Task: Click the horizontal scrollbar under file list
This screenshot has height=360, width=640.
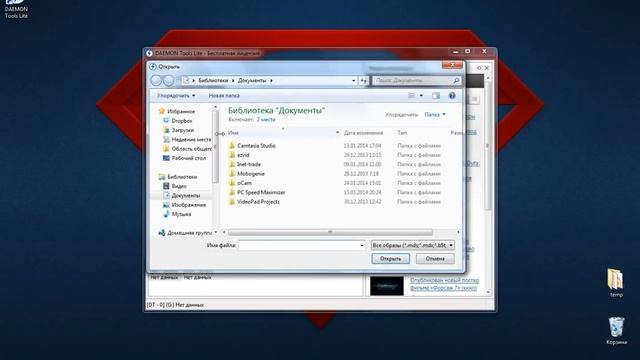Action: [x=330, y=232]
